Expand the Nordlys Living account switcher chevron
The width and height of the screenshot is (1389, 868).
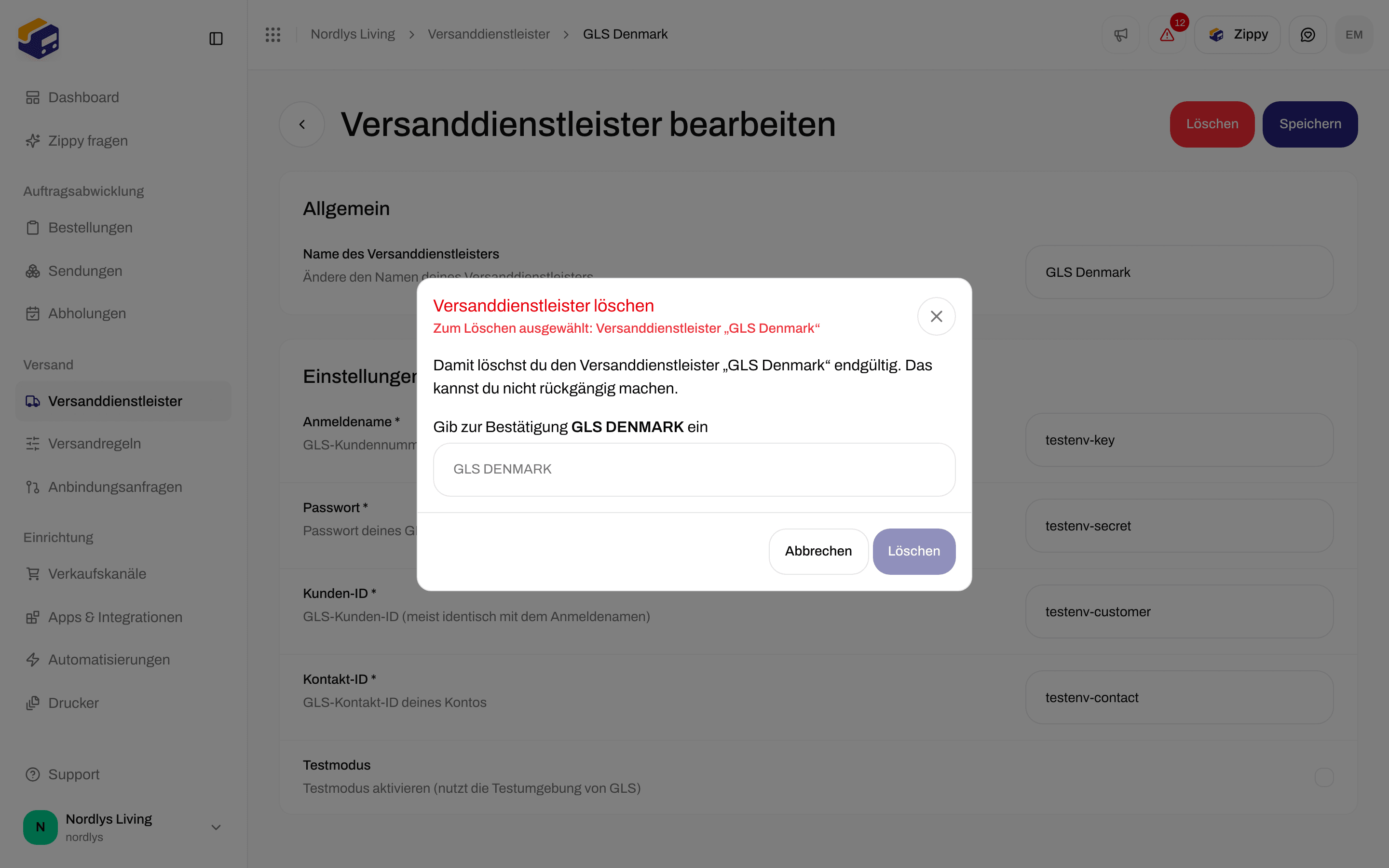tap(216, 827)
